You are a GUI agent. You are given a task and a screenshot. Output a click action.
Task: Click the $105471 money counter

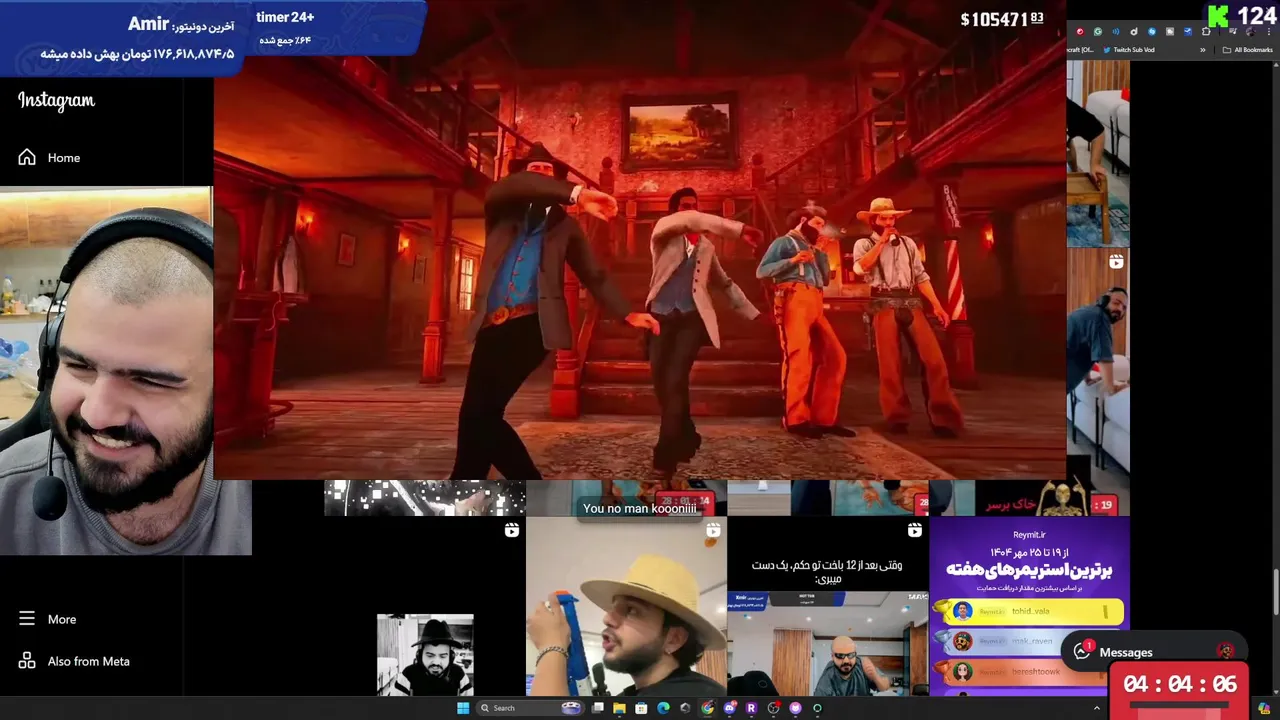[x=1002, y=19]
